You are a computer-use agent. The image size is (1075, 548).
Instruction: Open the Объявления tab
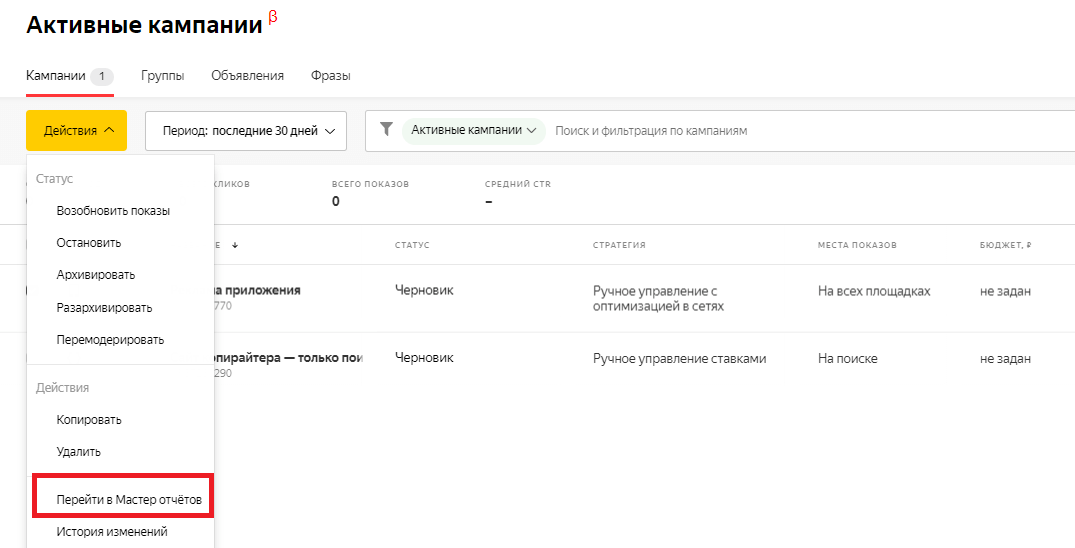pos(247,76)
